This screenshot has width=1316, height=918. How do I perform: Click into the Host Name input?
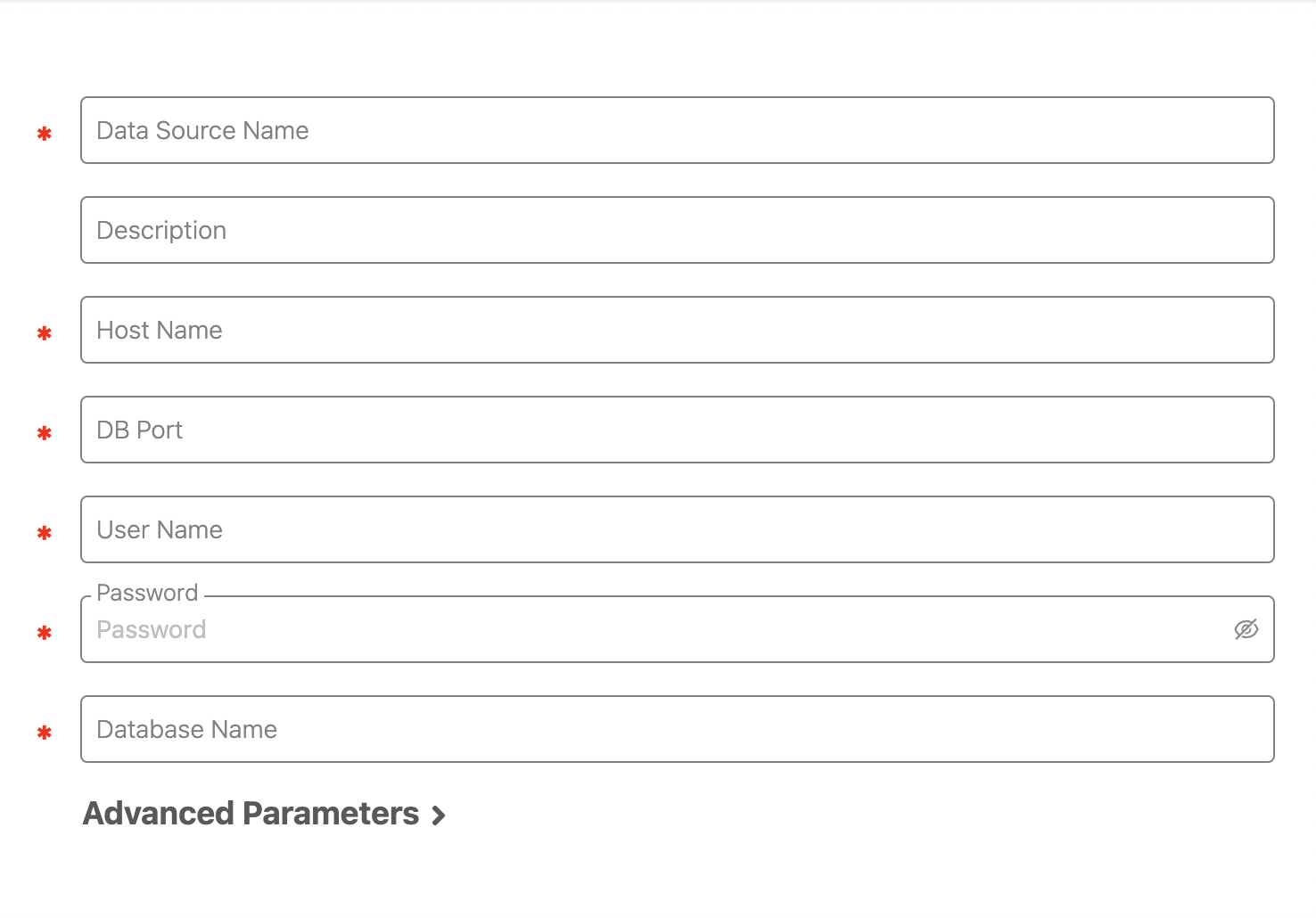pos(678,330)
